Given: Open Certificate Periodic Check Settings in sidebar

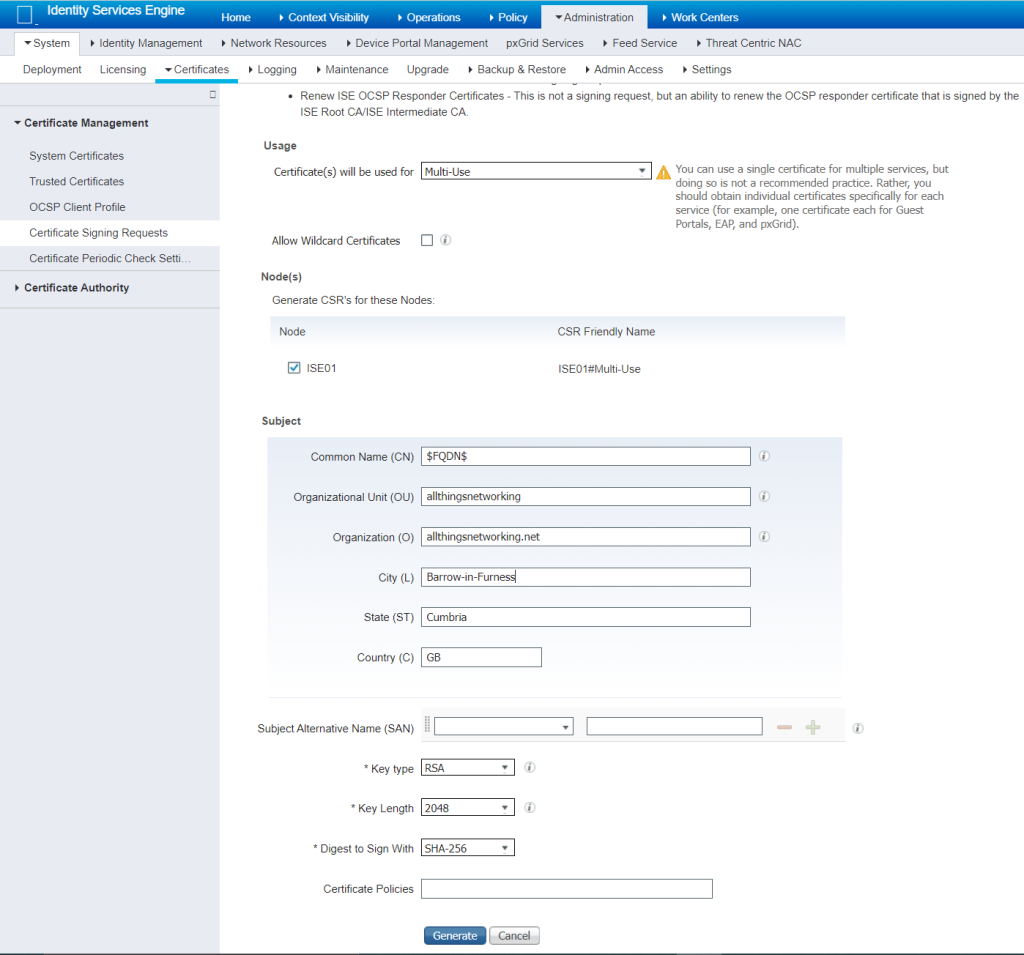Looking at the screenshot, I should [110, 258].
